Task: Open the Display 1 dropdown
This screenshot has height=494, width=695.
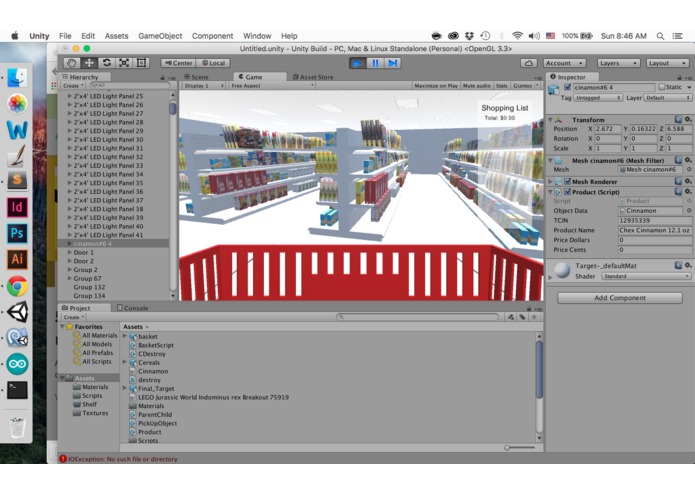Action: point(204,86)
